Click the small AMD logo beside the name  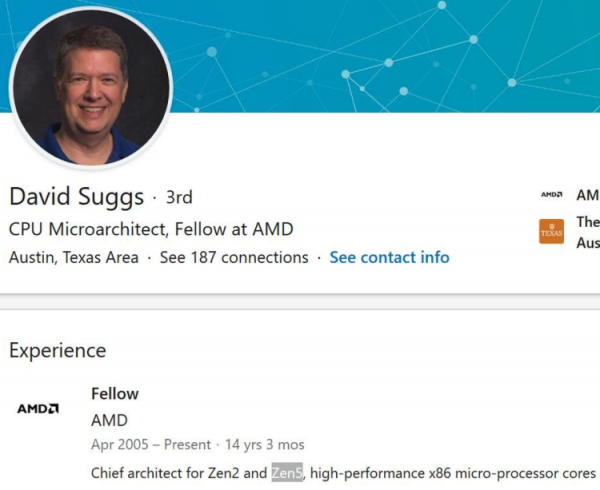(551, 195)
